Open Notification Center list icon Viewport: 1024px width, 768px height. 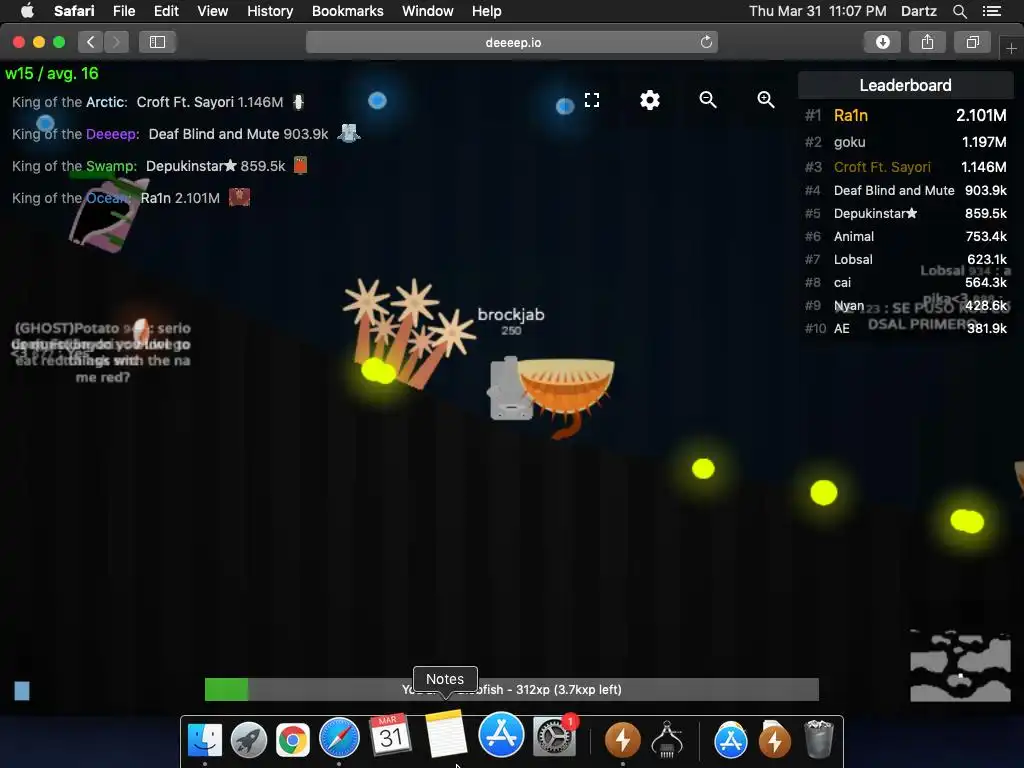(x=992, y=11)
